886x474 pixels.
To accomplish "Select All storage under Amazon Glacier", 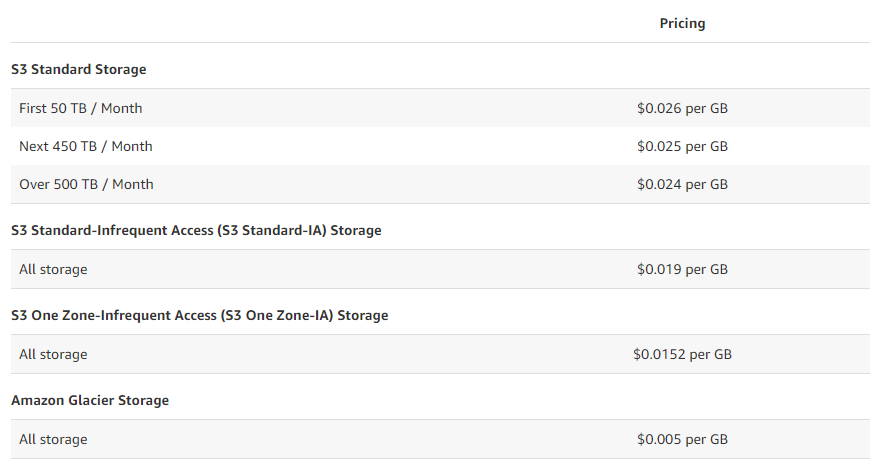I will point(53,440).
